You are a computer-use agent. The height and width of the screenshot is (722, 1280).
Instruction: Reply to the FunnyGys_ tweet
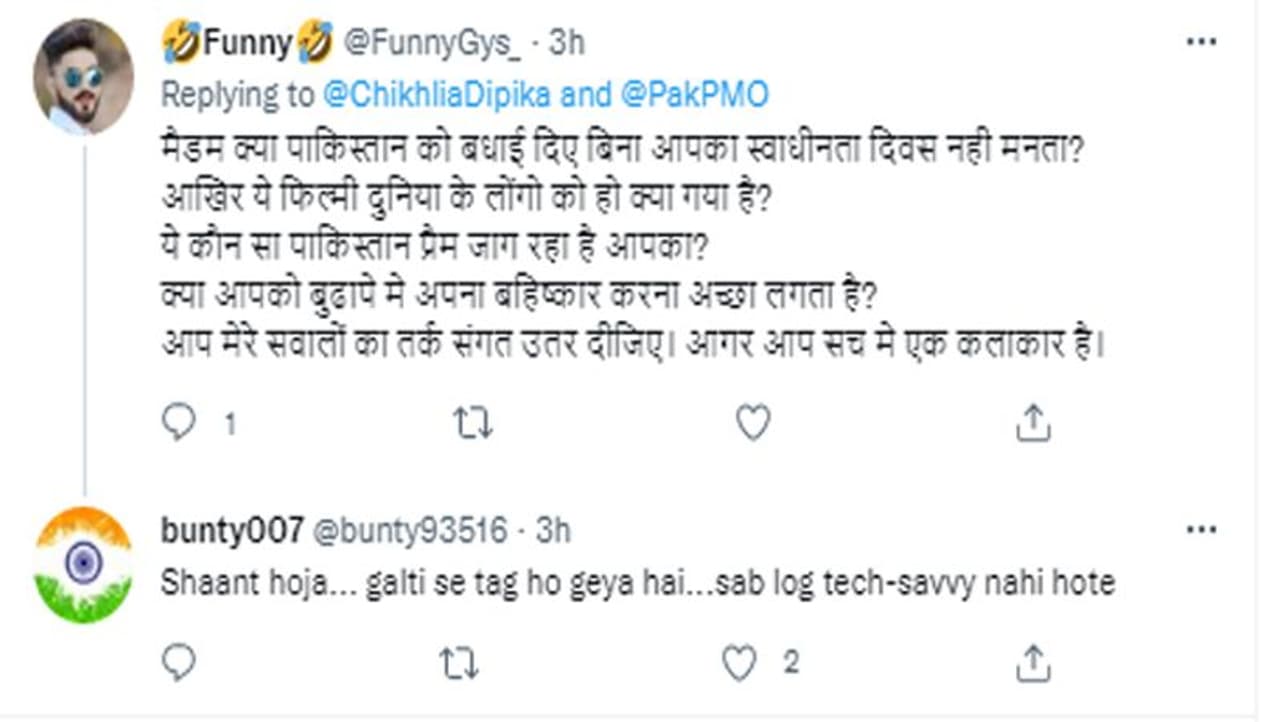[179, 424]
